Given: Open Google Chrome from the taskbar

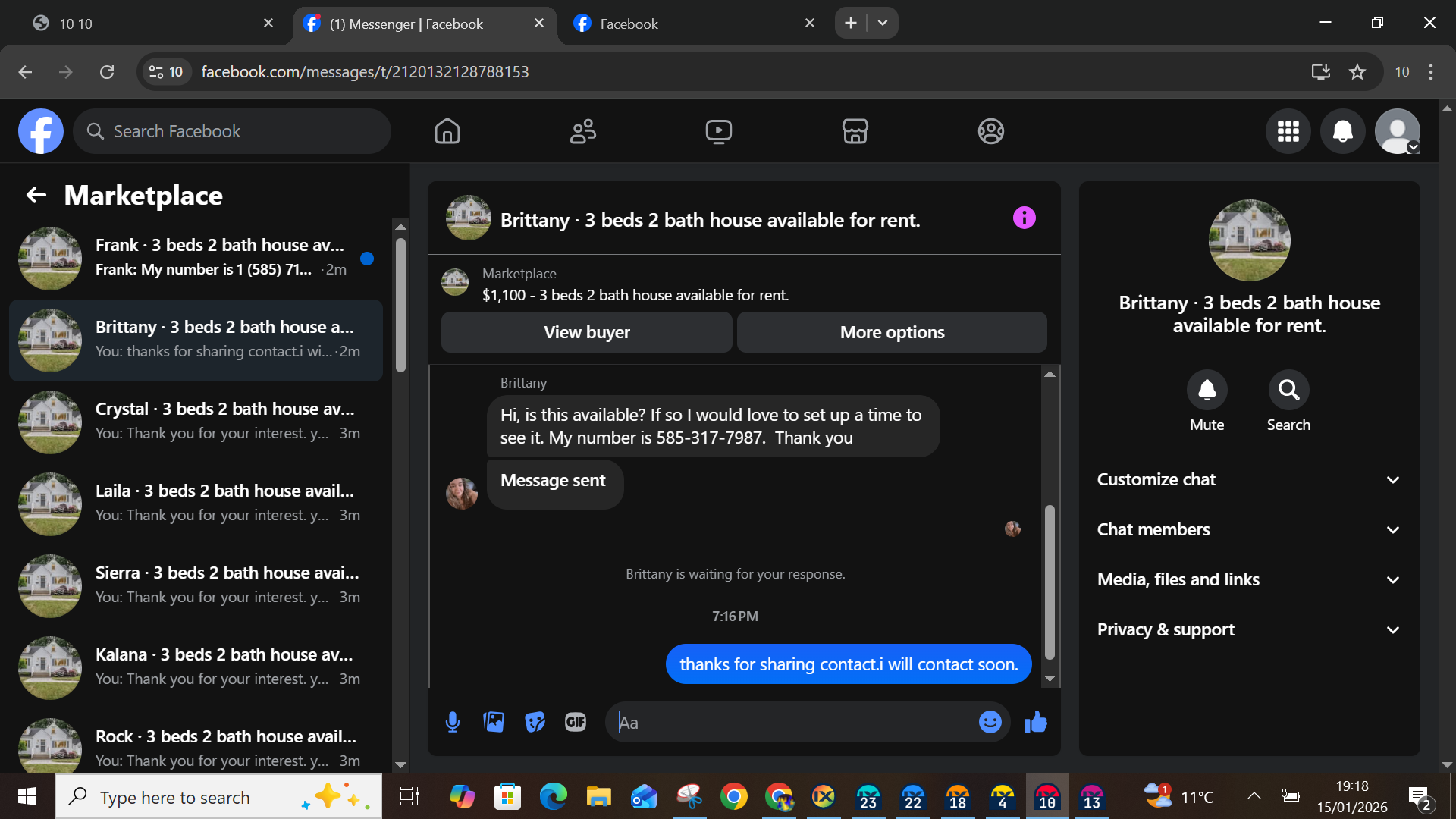Looking at the screenshot, I should click(733, 797).
